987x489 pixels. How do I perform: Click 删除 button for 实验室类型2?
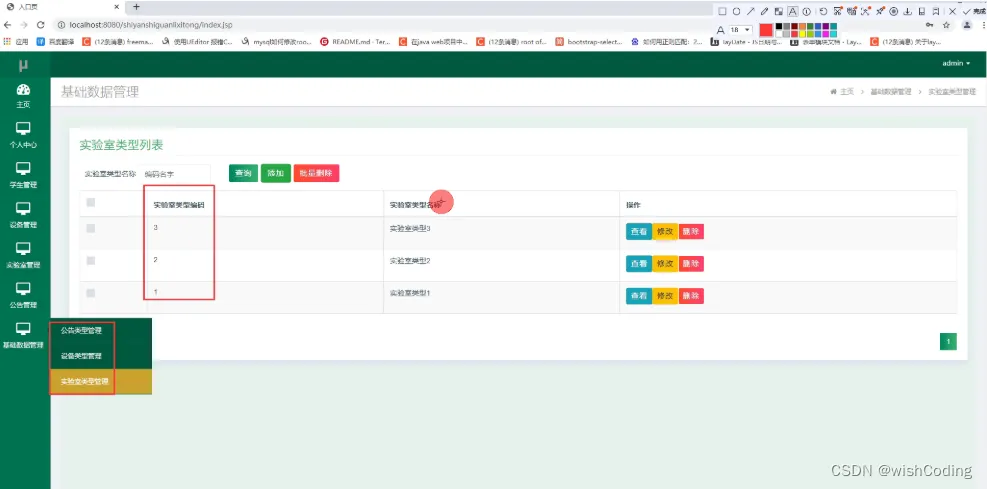pos(691,264)
